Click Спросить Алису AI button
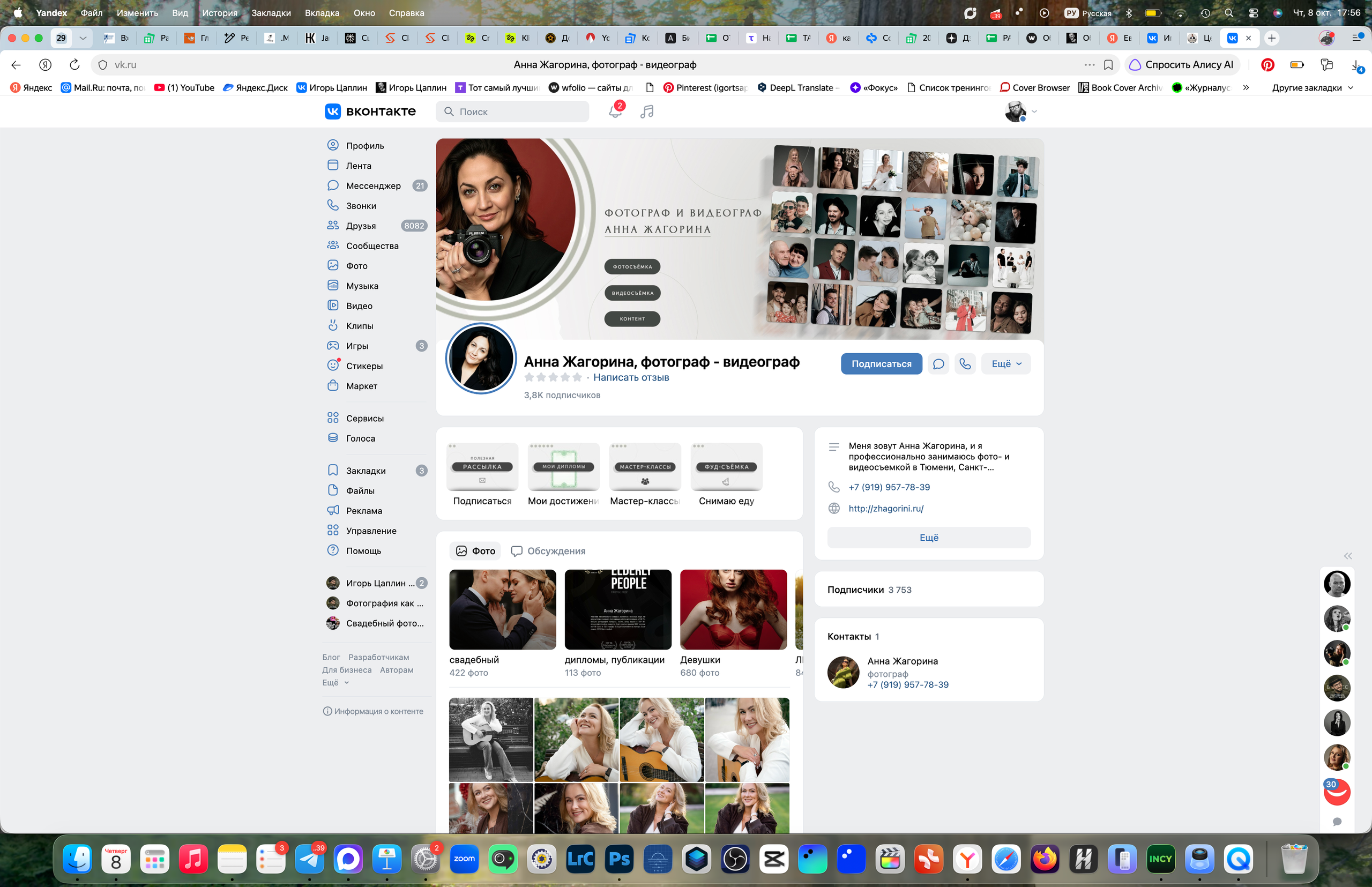1372x887 pixels. click(x=1182, y=64)
